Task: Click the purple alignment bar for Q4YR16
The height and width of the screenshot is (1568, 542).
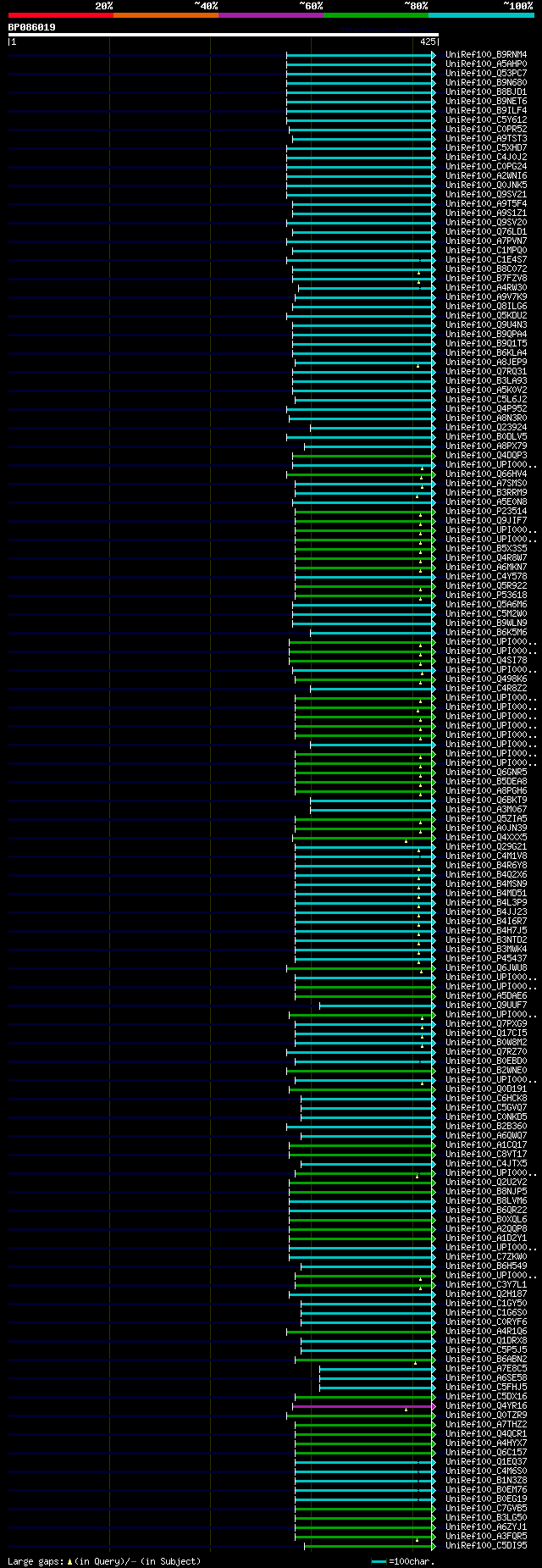Action: coord(364,1405)
